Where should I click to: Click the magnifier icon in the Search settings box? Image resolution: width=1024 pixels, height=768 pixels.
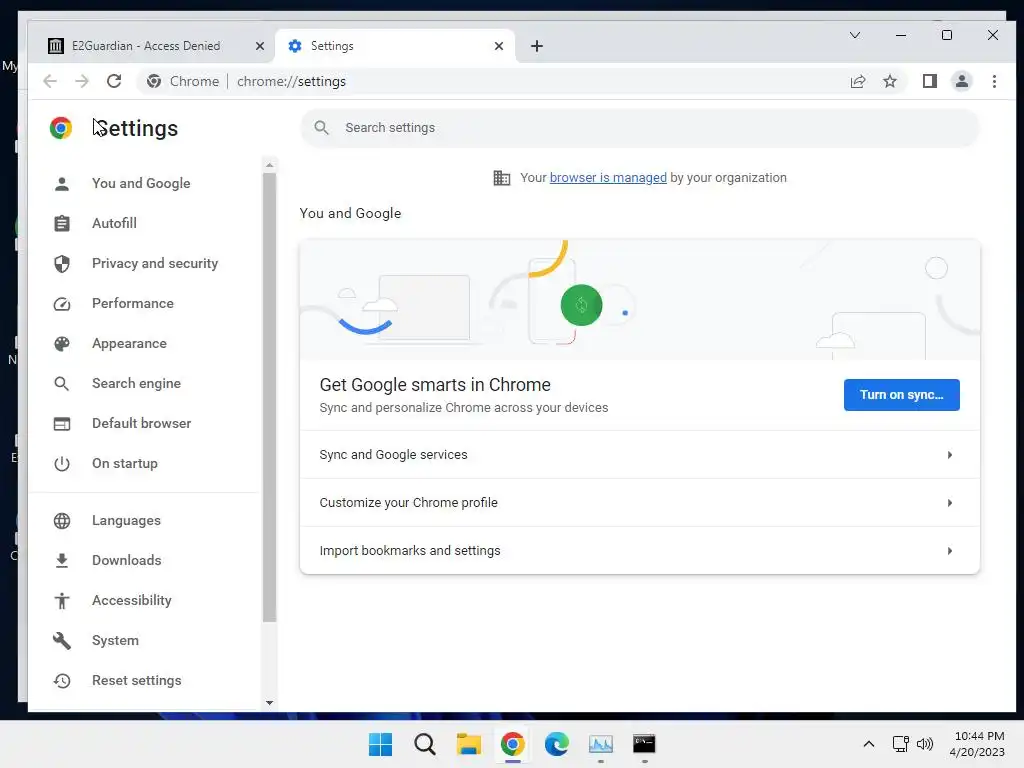[321, 127]
